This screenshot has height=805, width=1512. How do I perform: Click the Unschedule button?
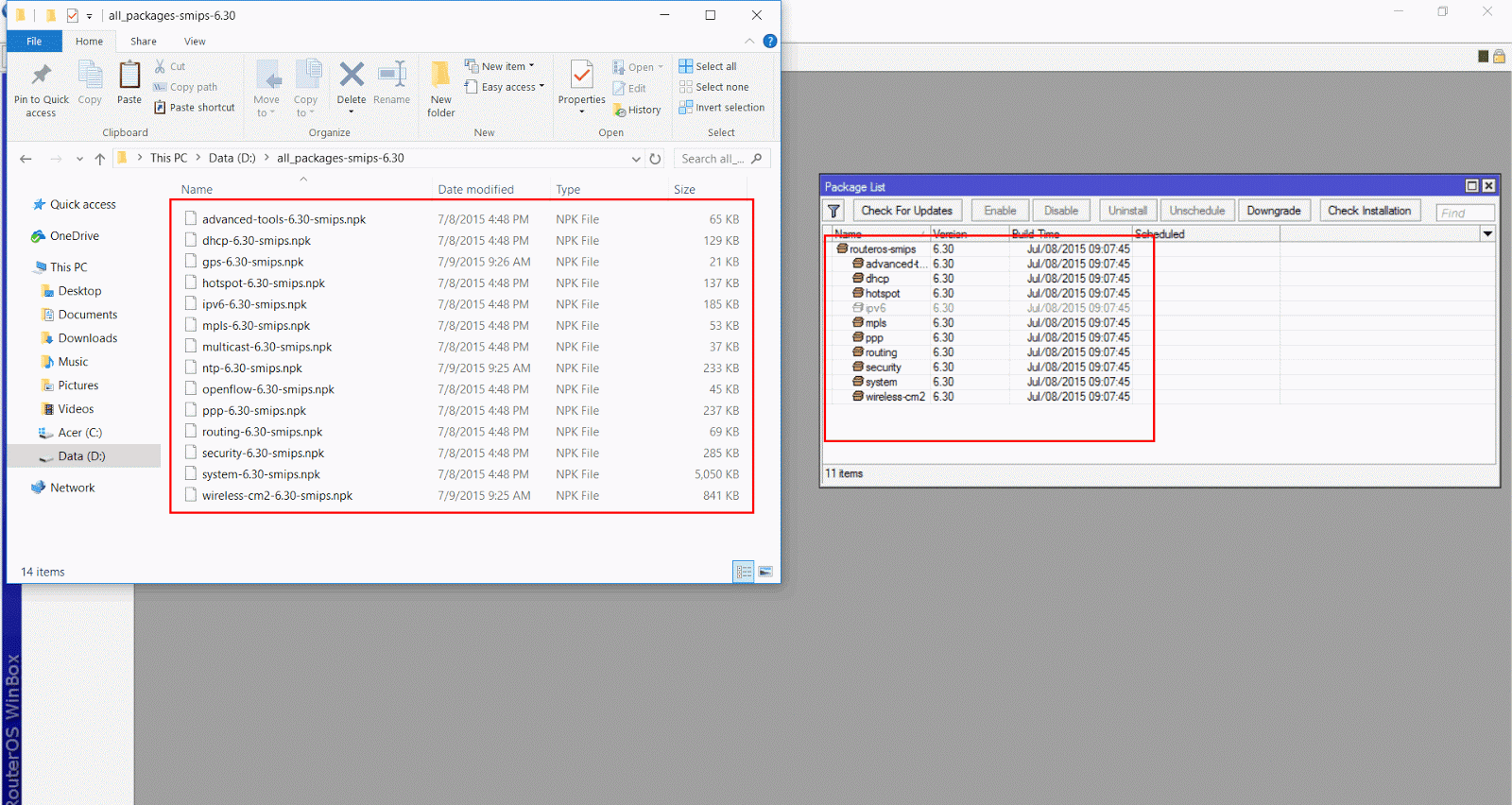point(1197,211)
